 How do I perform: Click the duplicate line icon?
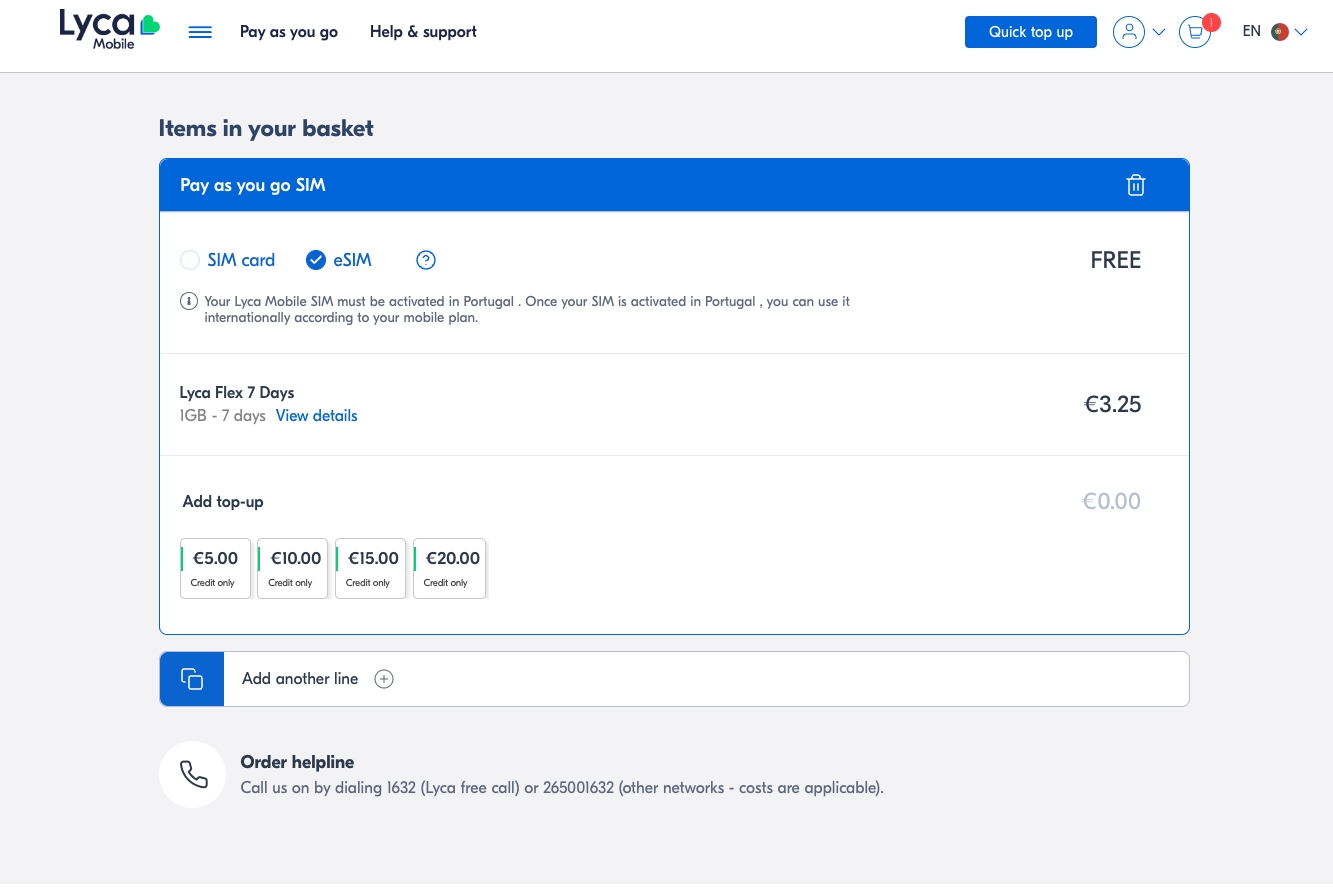tap(192, 679)
